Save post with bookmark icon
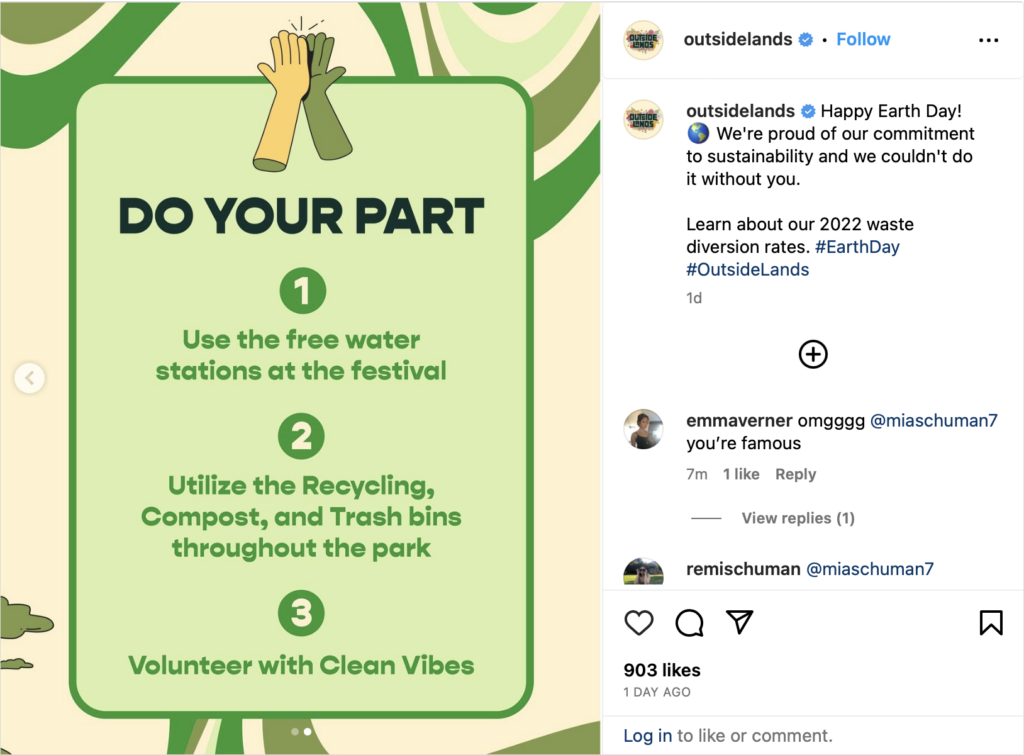 click(990, 623)
